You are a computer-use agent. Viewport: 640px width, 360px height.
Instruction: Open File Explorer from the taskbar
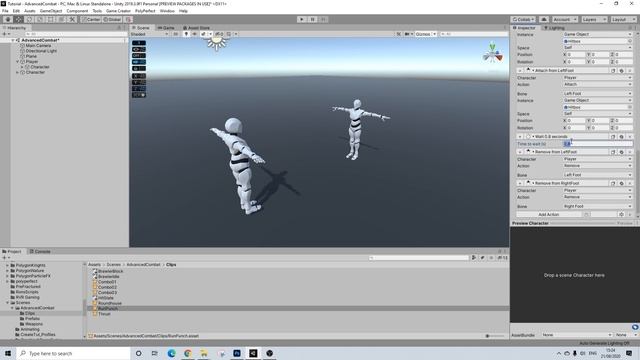click(204, 353)
